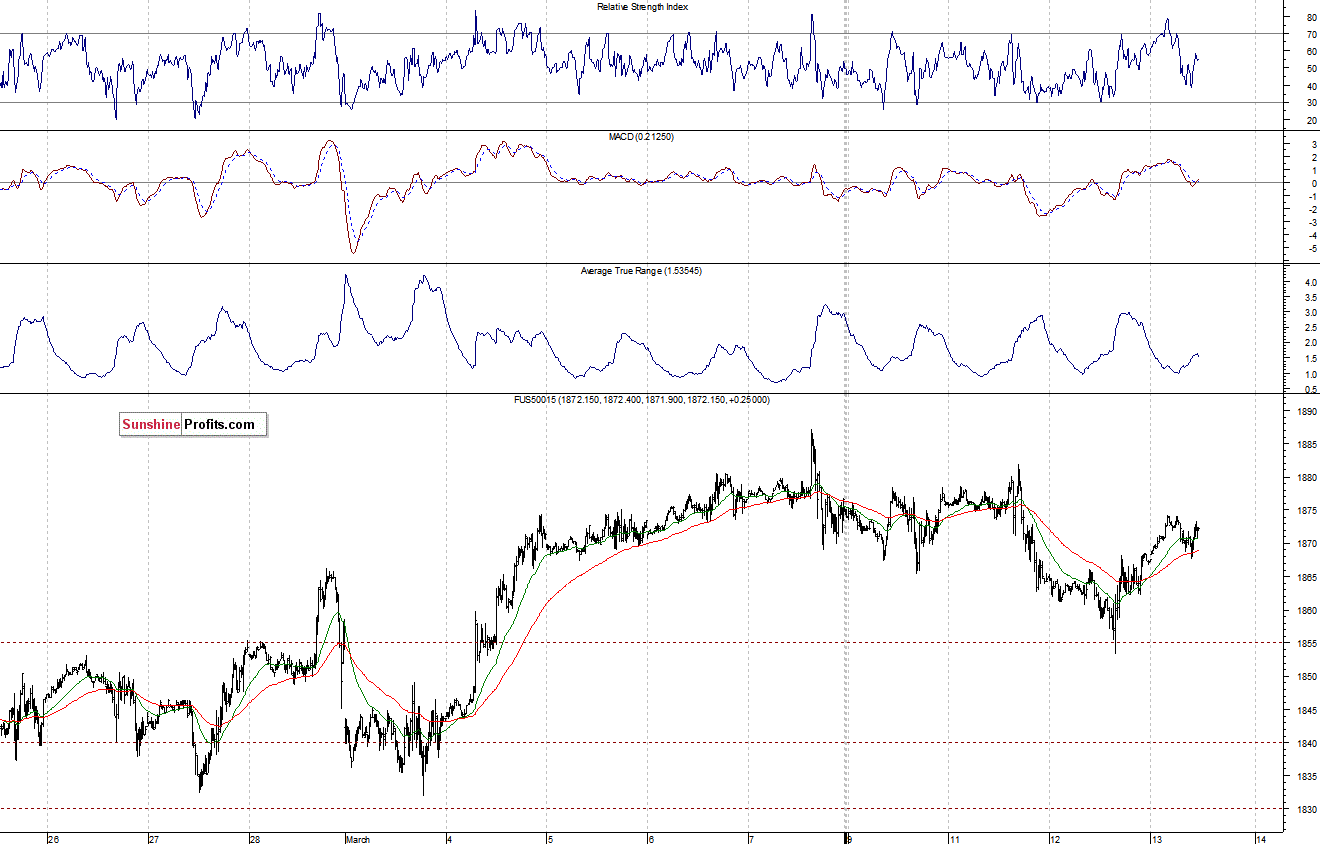
Task: Select the 11 date label on time axis
Action: [955, 839]
